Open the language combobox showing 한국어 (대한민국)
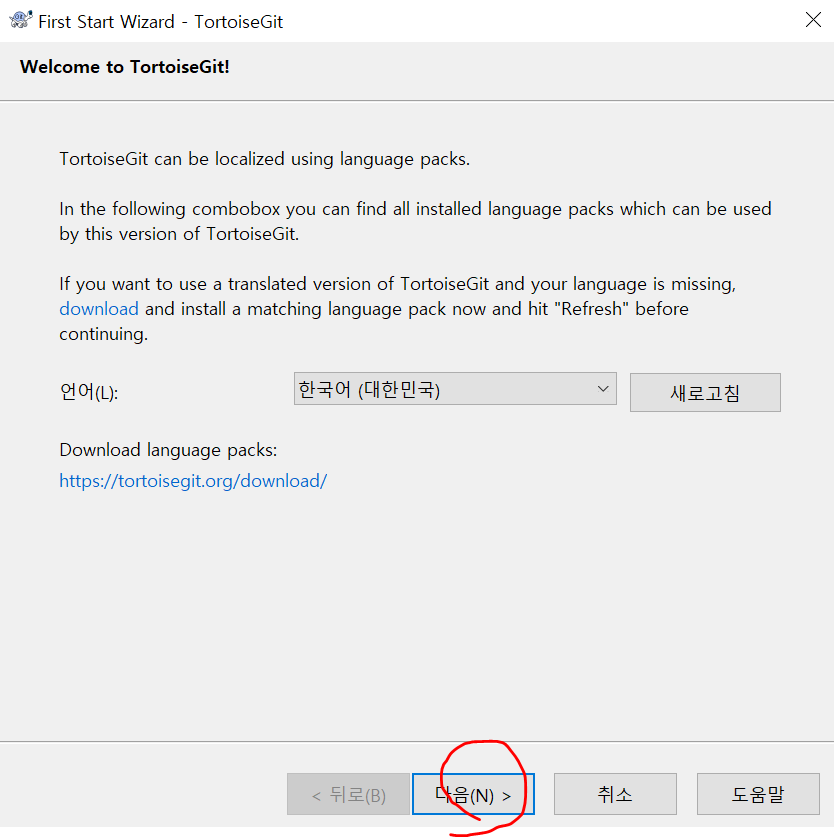Image resolution: width=834 pixels, height=837 pixels. coord(455,389)
